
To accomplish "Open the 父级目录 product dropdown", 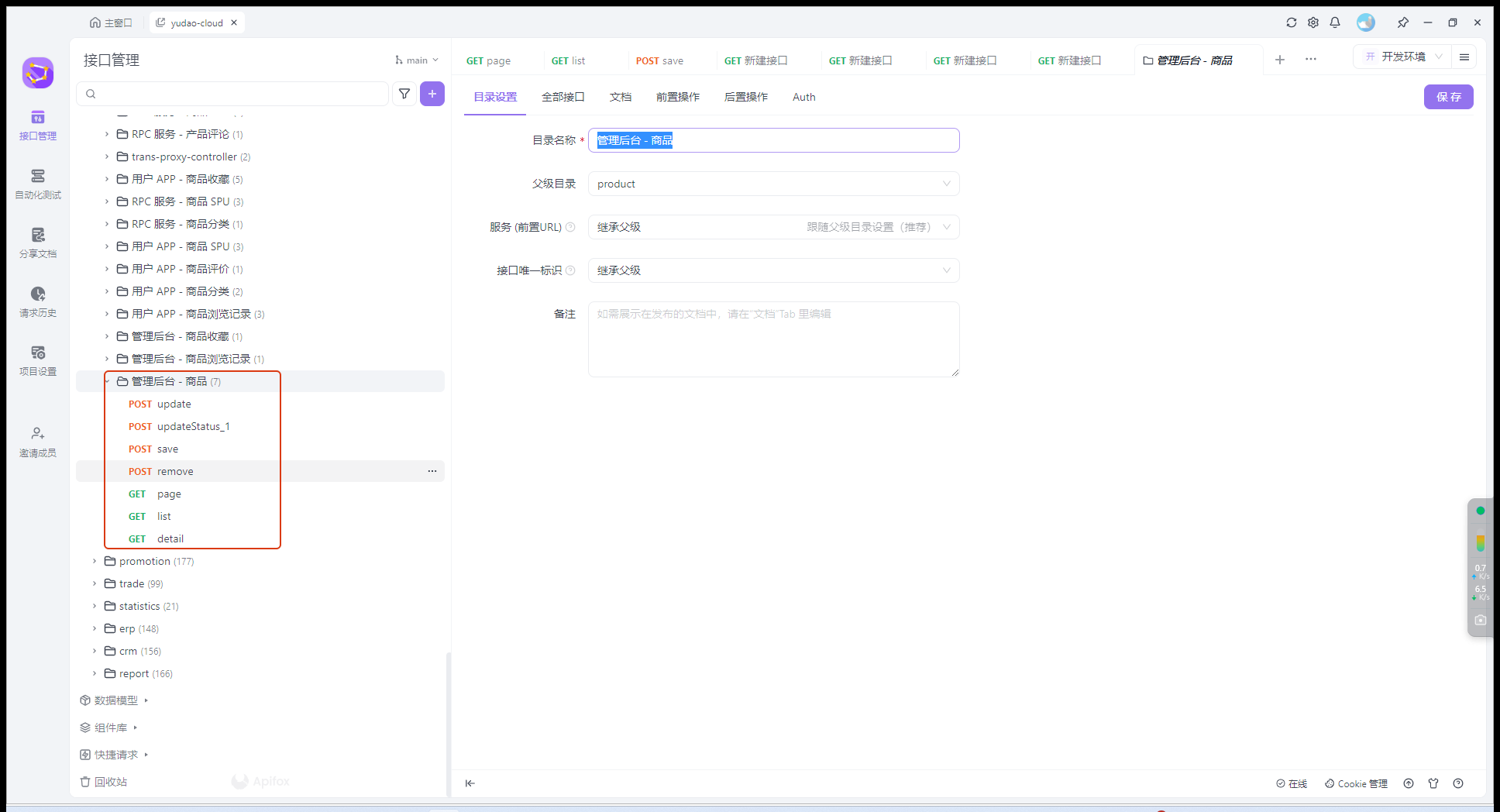I will (x=773, y=184).
